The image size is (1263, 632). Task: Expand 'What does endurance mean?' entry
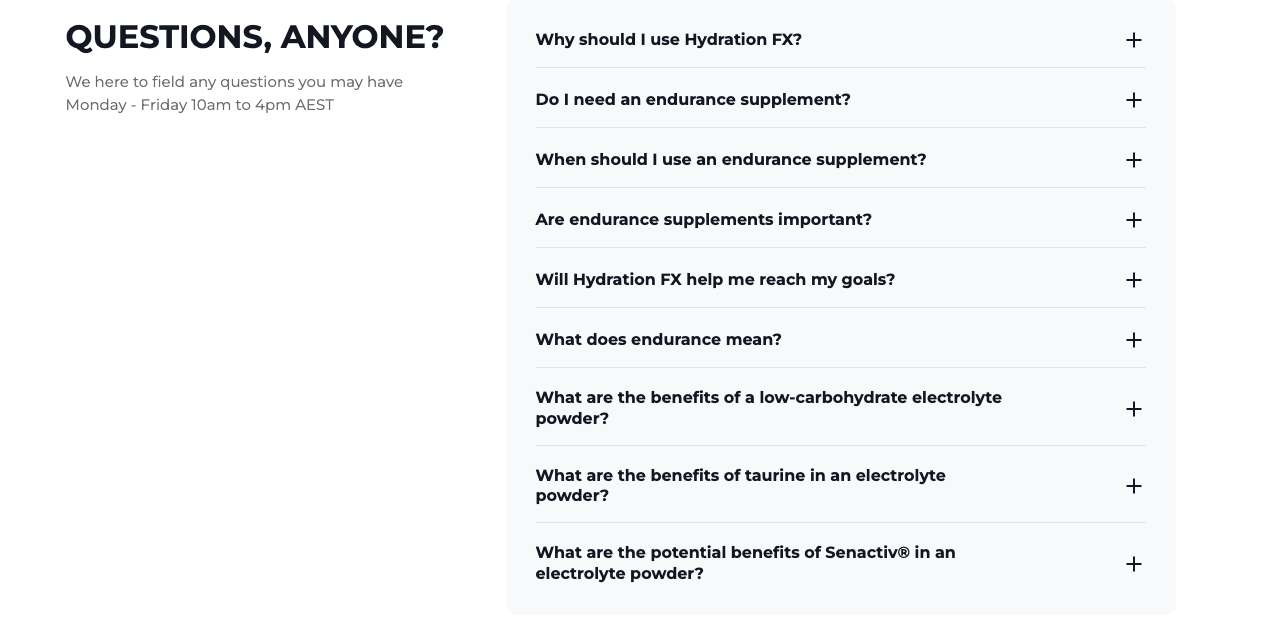pos(658,340)
